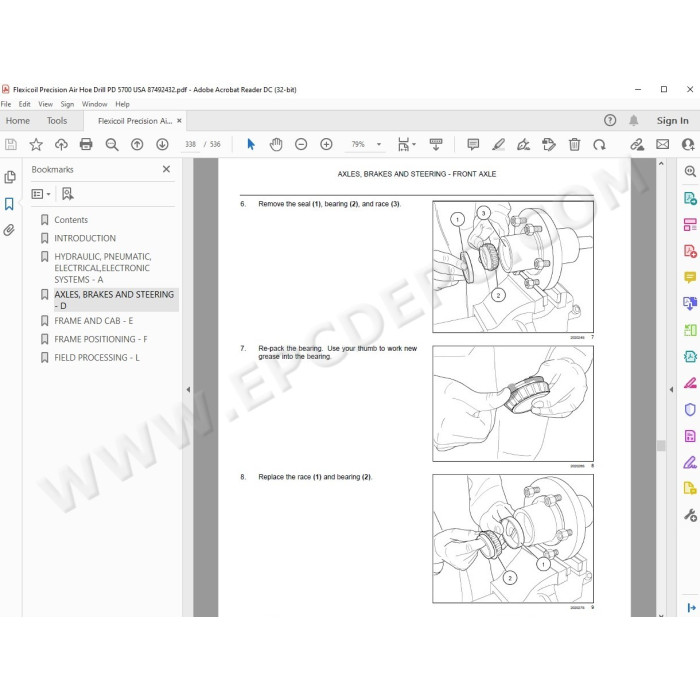Screen dimensions: 700x700
Task: Open the find text magnifier
Action: [112, 144]
